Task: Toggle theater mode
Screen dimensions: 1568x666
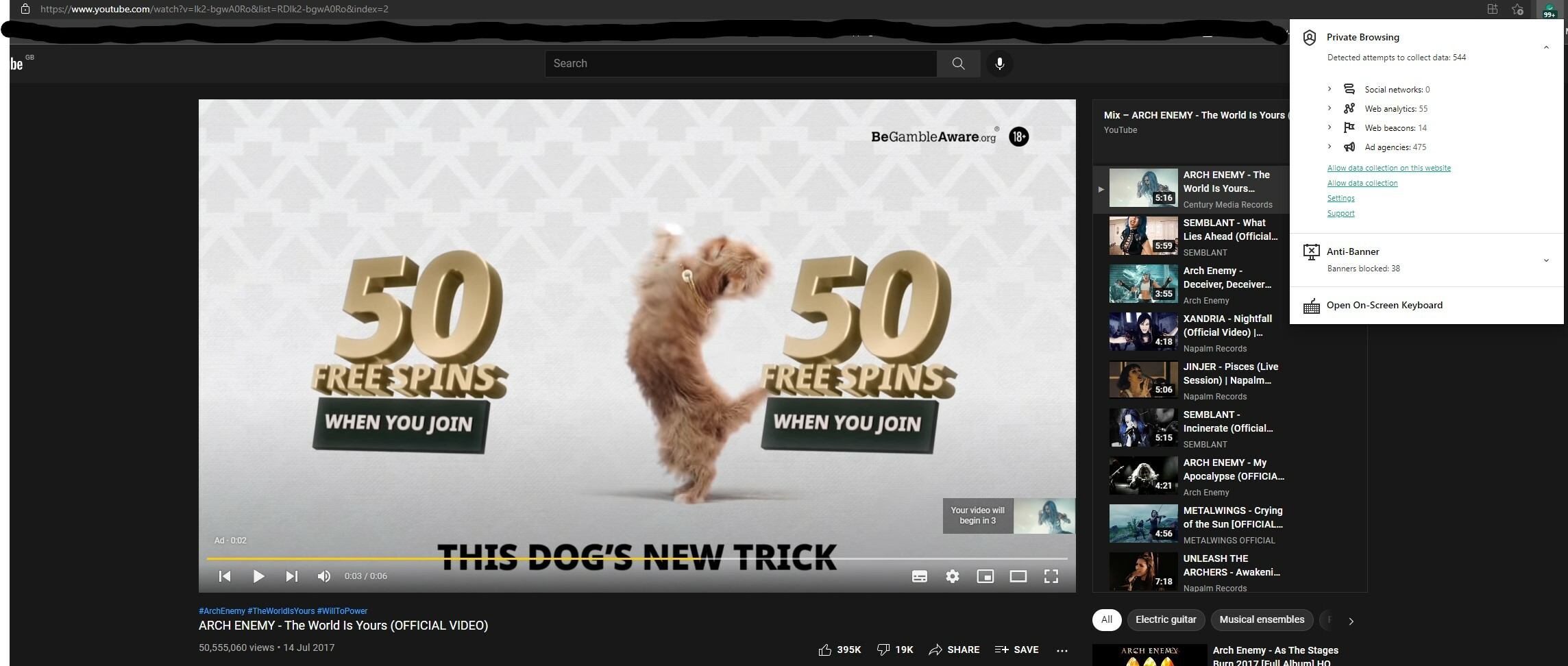Action: click(1018, 576)
